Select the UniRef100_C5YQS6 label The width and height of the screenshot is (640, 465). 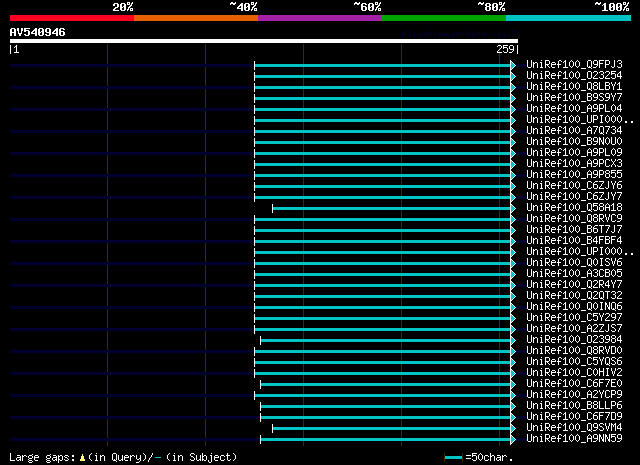574,362
